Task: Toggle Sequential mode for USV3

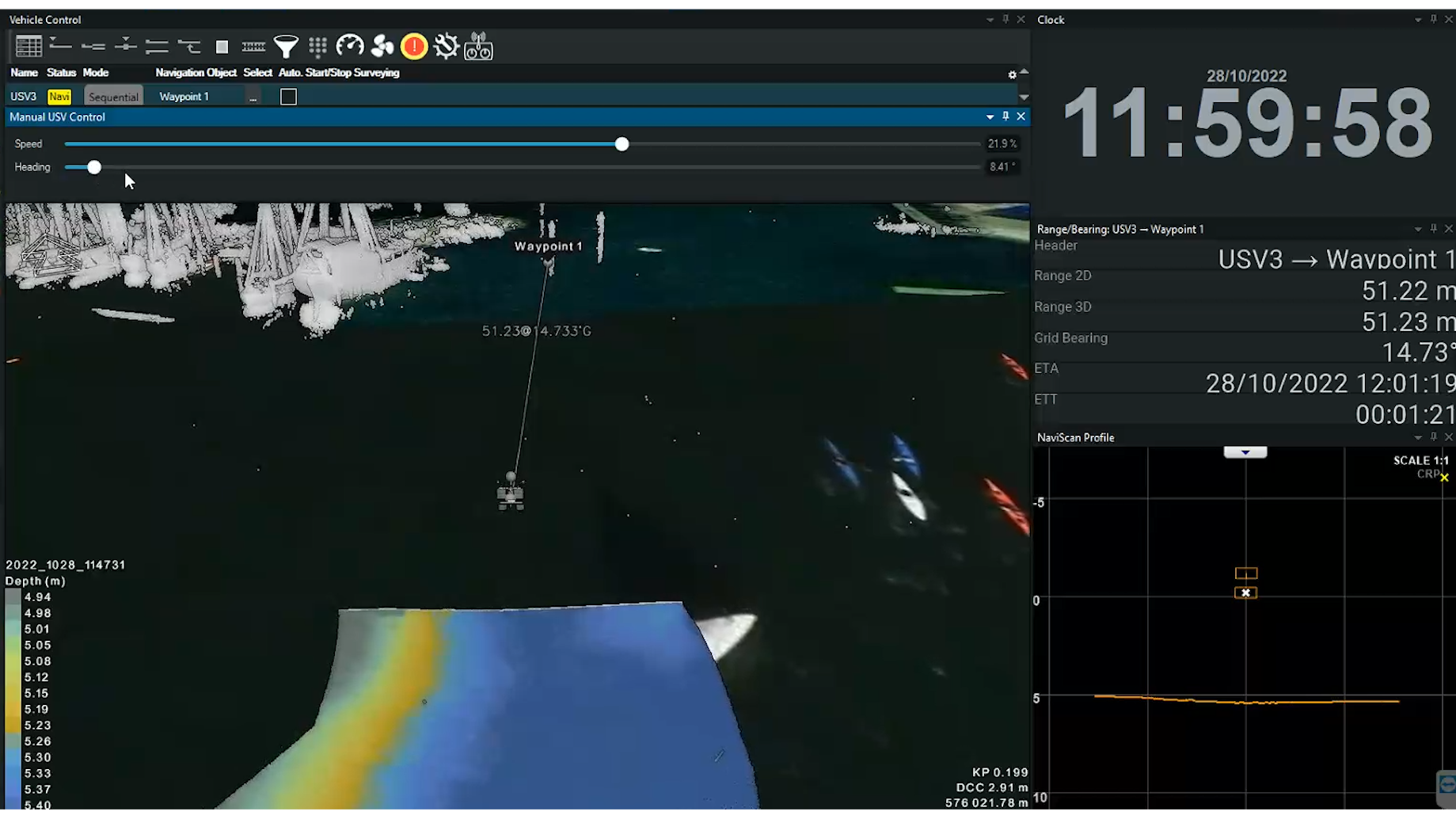Action: [112, 96]
